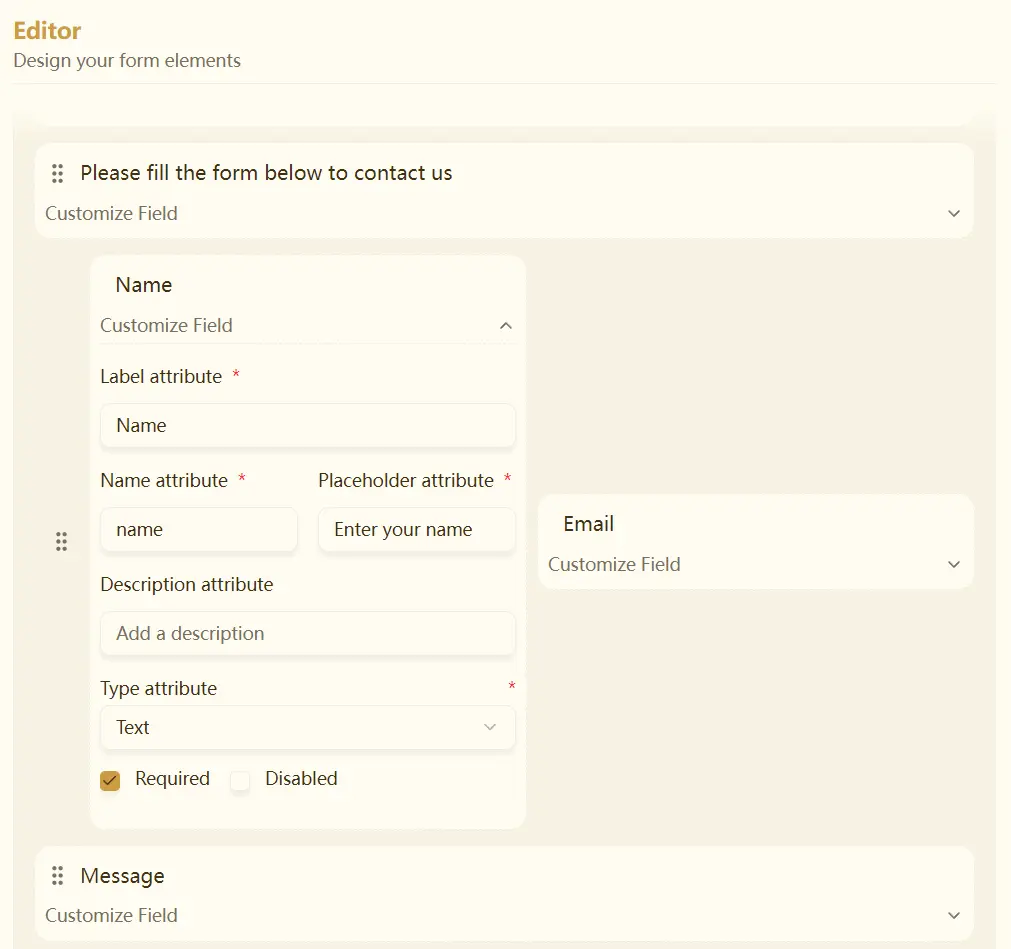The height and width of the screenshot is (949, 1011).
Task: Collapse Customize Field under Name
Action: coord(166,325)
